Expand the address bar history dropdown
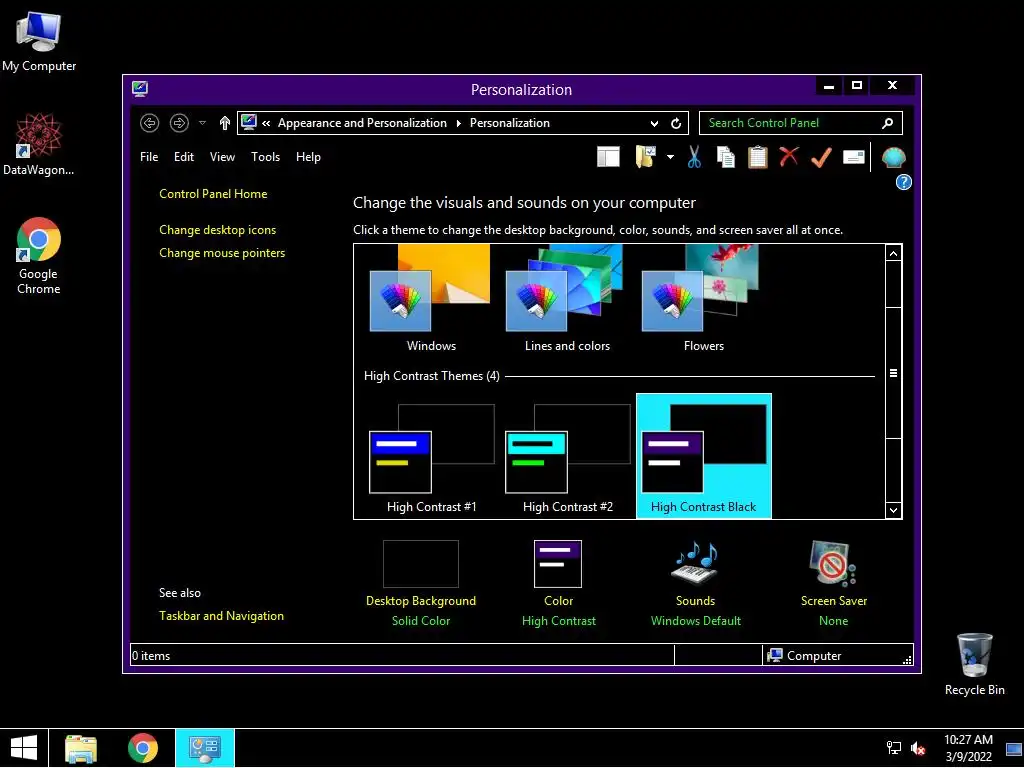 654,123
